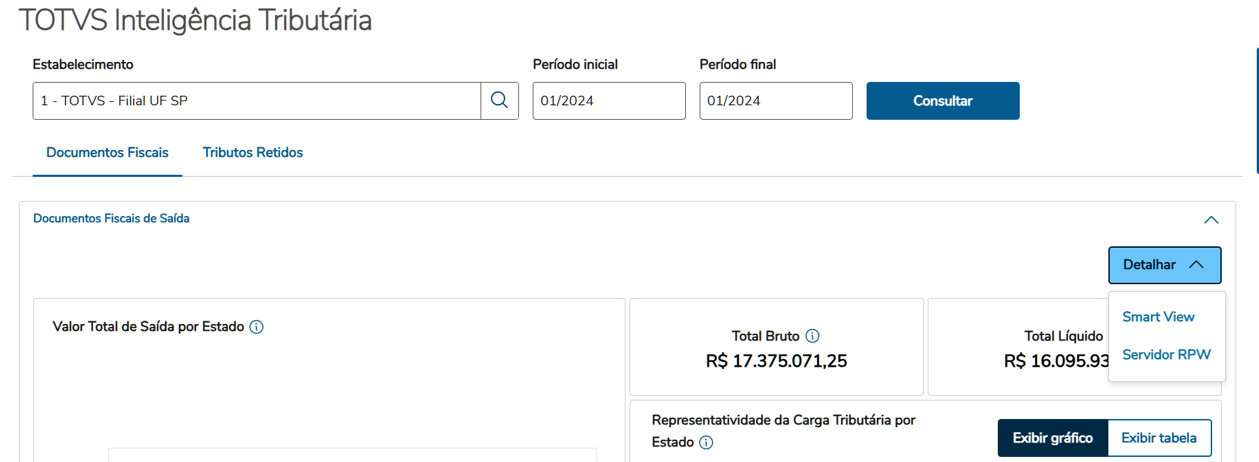Viewport: 1259px width, 462px height.
Task: Click the magnifier icon in Estabelecimento field
Action: pos(499,101)
